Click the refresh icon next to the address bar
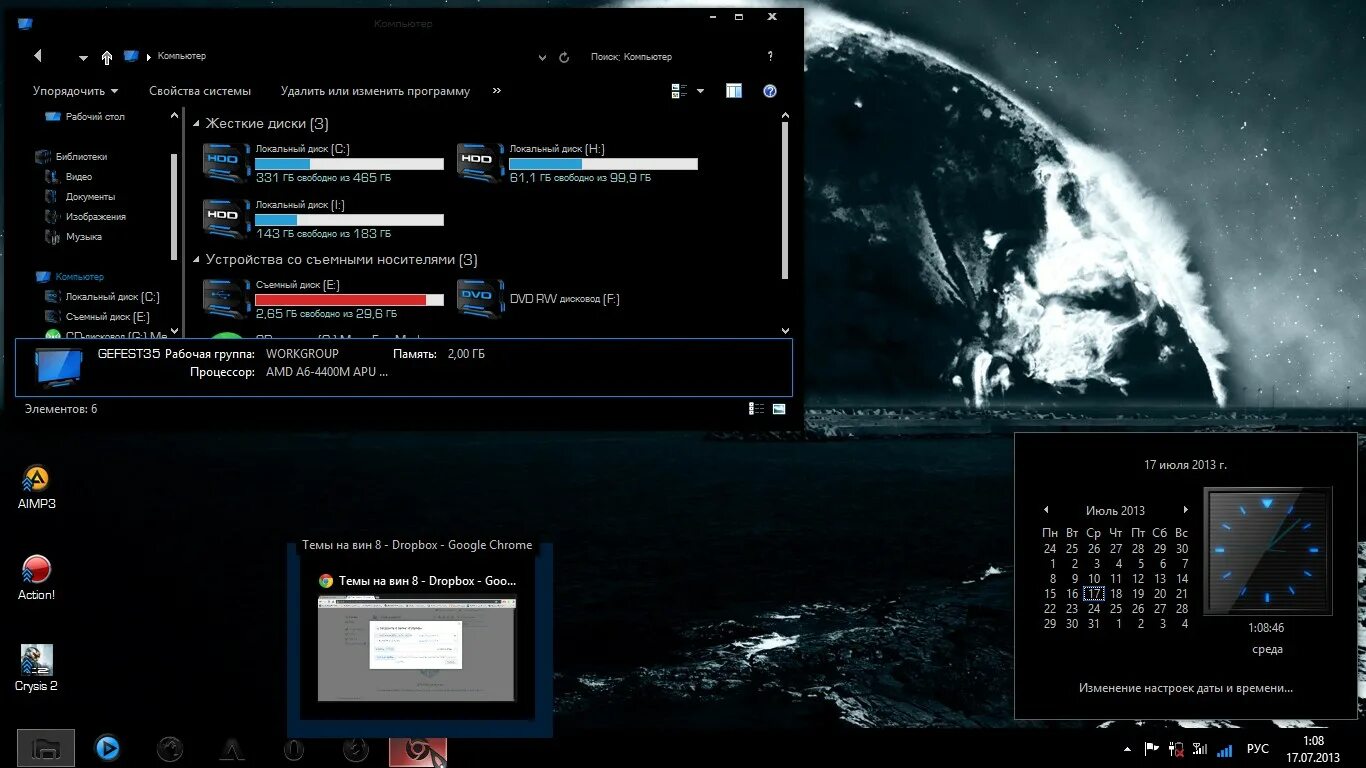Viewport: 1366px width, 768px height. pos(563,57)
